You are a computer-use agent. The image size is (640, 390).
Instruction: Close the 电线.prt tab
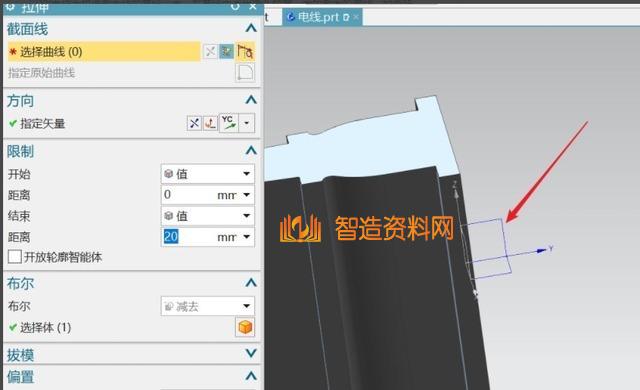pos(356,17)
